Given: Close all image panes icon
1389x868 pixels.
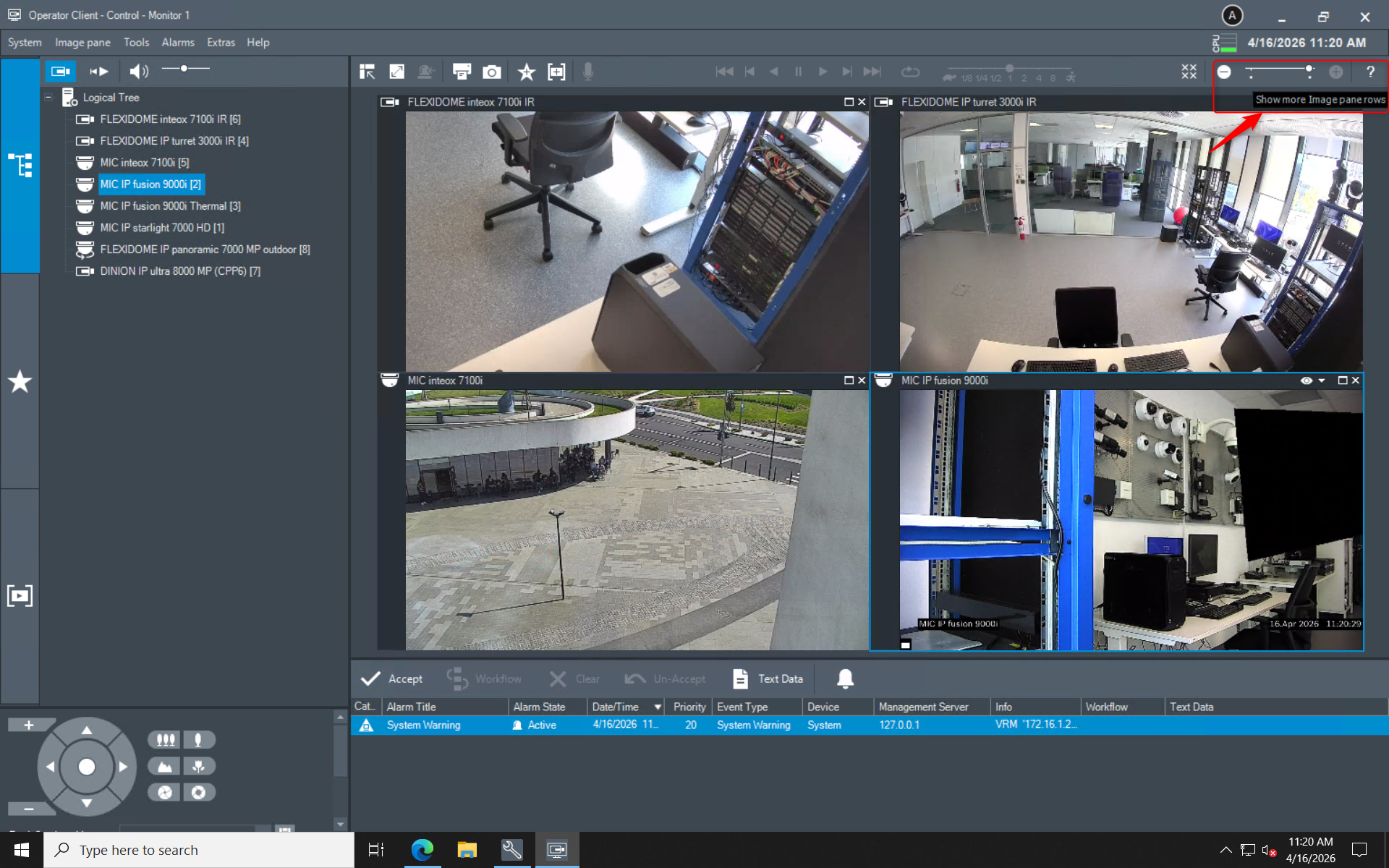Looking at the screenshot, I should [x=1189, y=72].
